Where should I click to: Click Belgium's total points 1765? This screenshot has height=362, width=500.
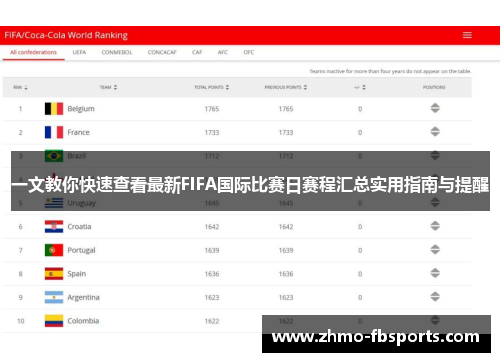point(212,109)
